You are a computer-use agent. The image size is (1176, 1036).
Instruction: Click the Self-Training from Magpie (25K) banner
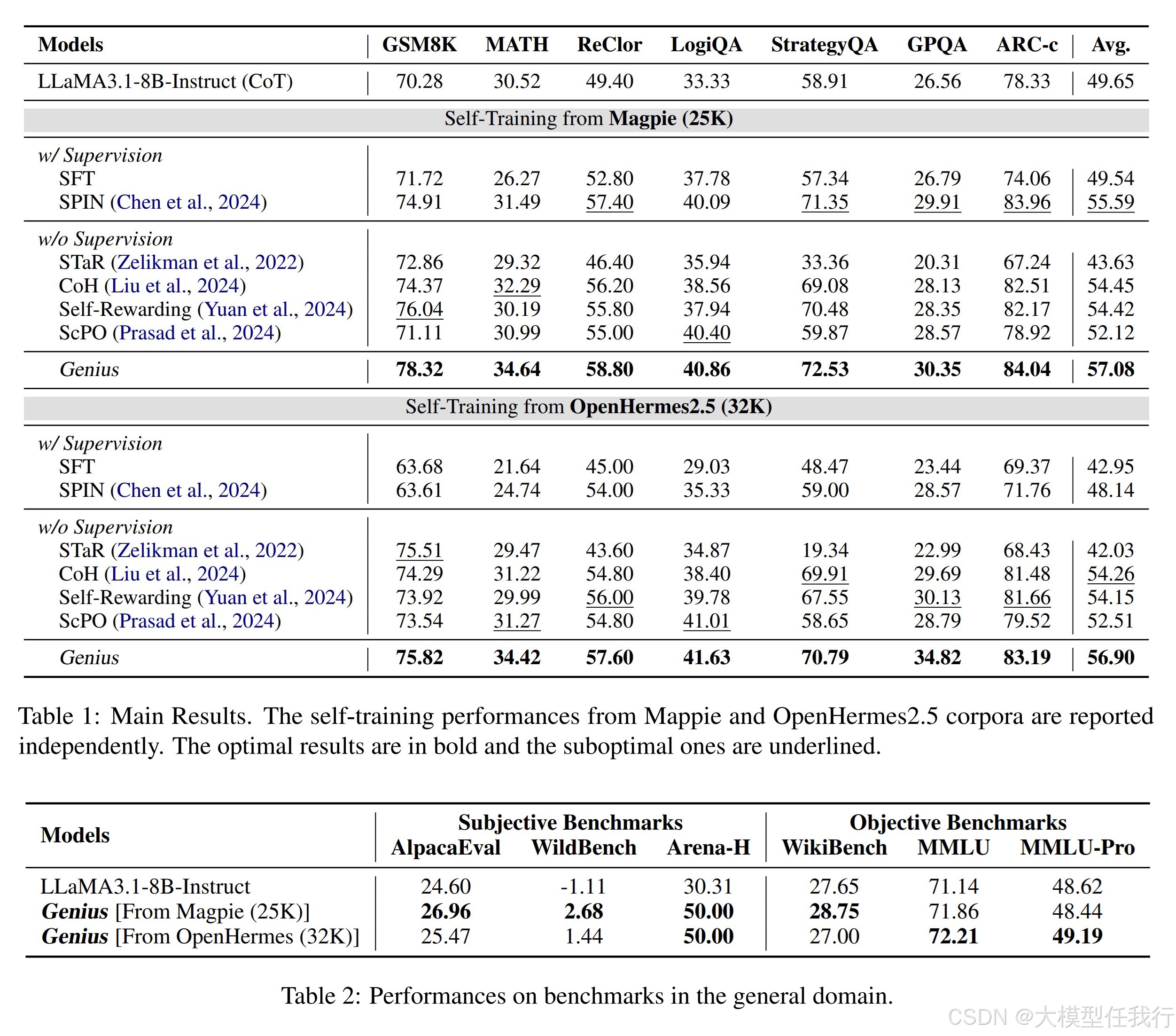(x=588, y=119)
